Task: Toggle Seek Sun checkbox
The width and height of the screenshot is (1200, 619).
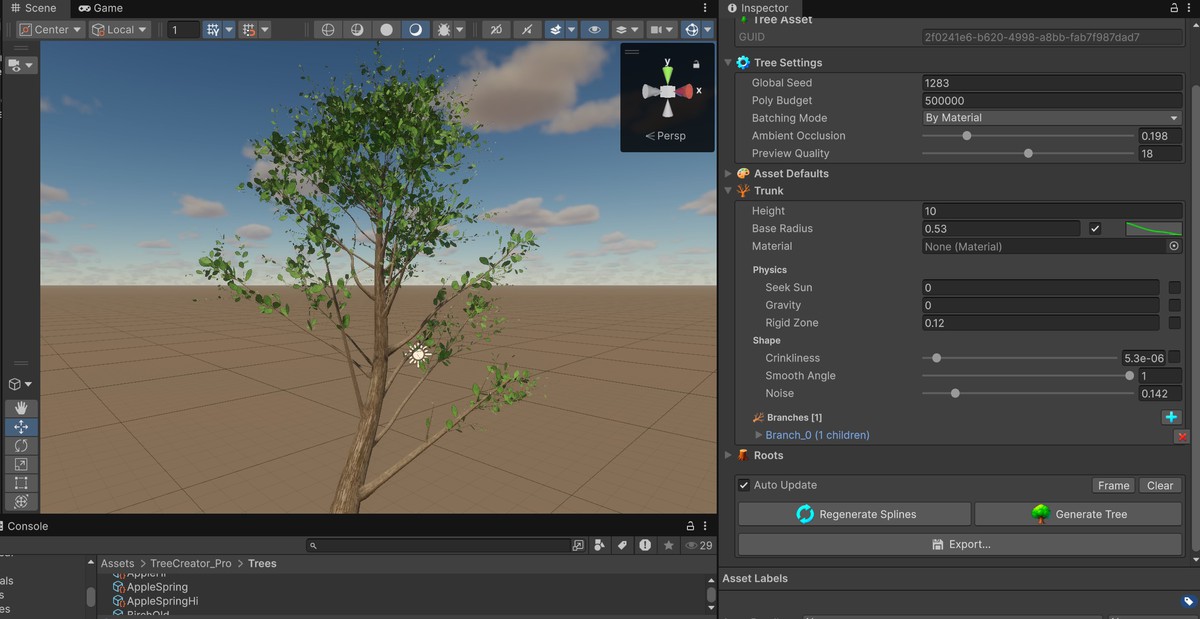Action: pos(1174,288)
